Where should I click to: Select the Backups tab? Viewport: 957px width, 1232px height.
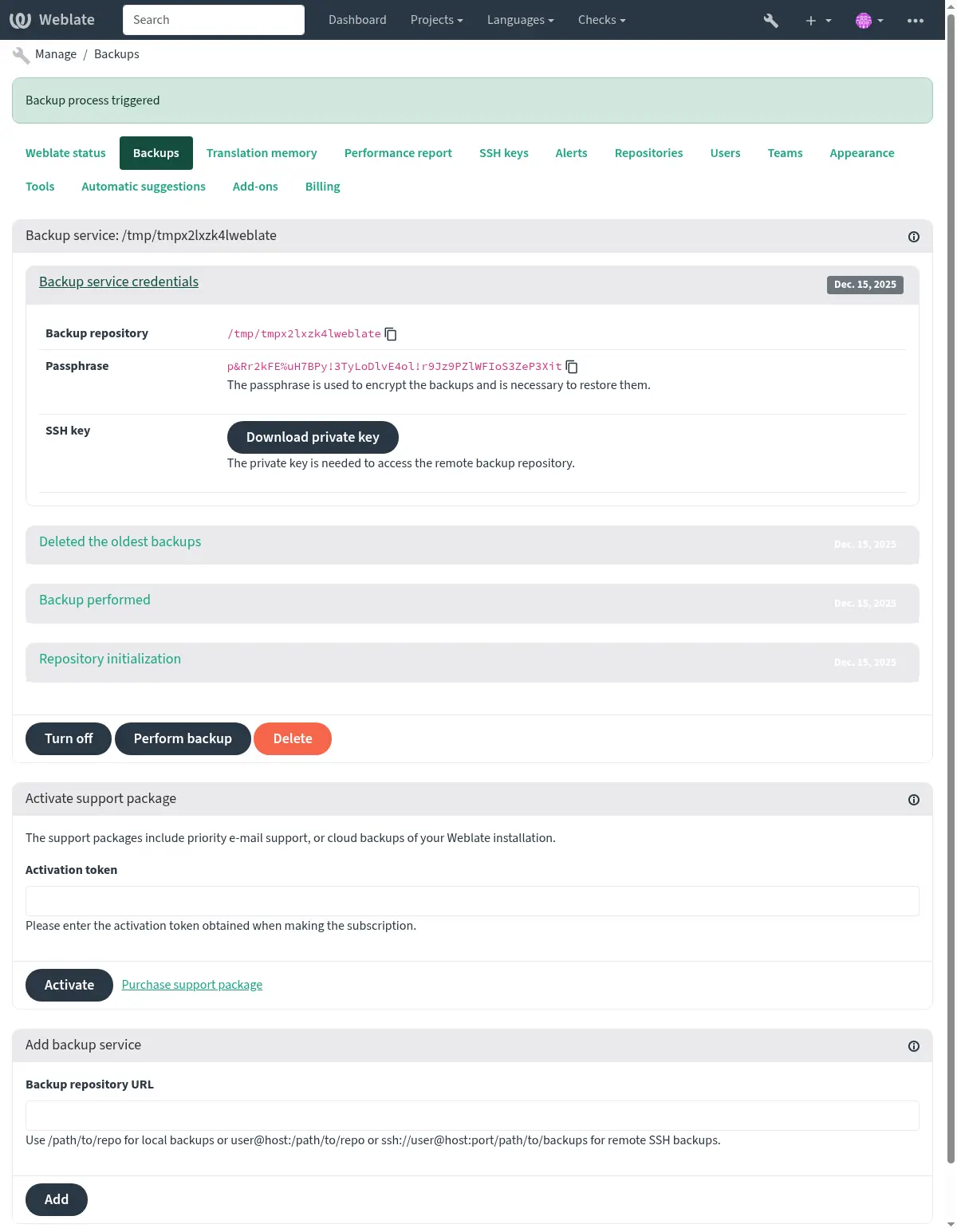(156, 153)
